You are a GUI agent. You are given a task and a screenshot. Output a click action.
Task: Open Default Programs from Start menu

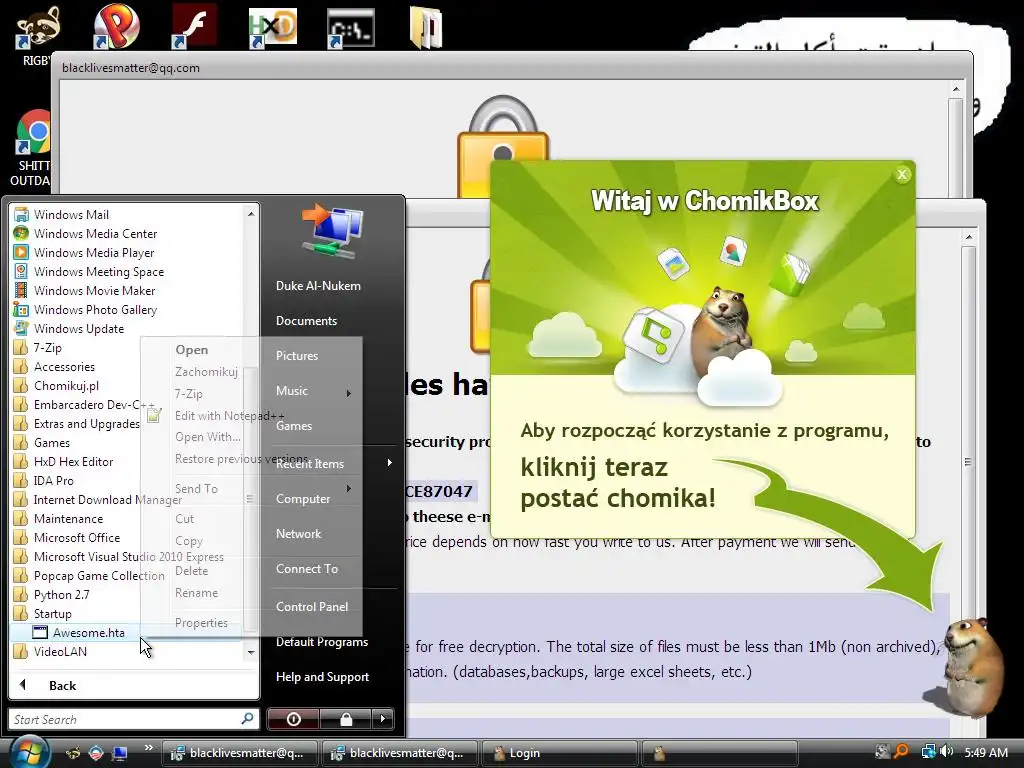click(322, 642)
